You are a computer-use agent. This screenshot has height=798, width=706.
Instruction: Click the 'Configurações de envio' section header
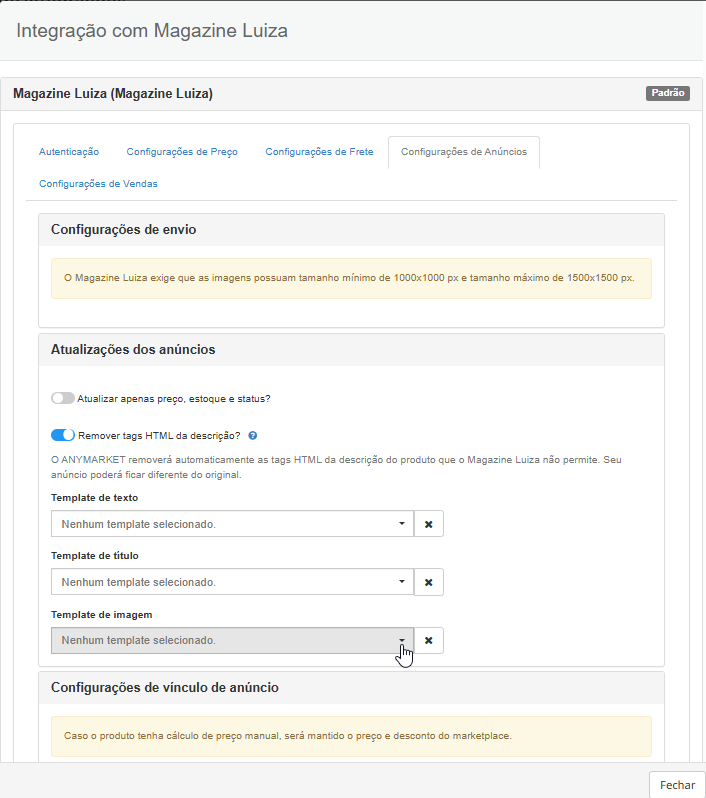click(x=351, y=230)
